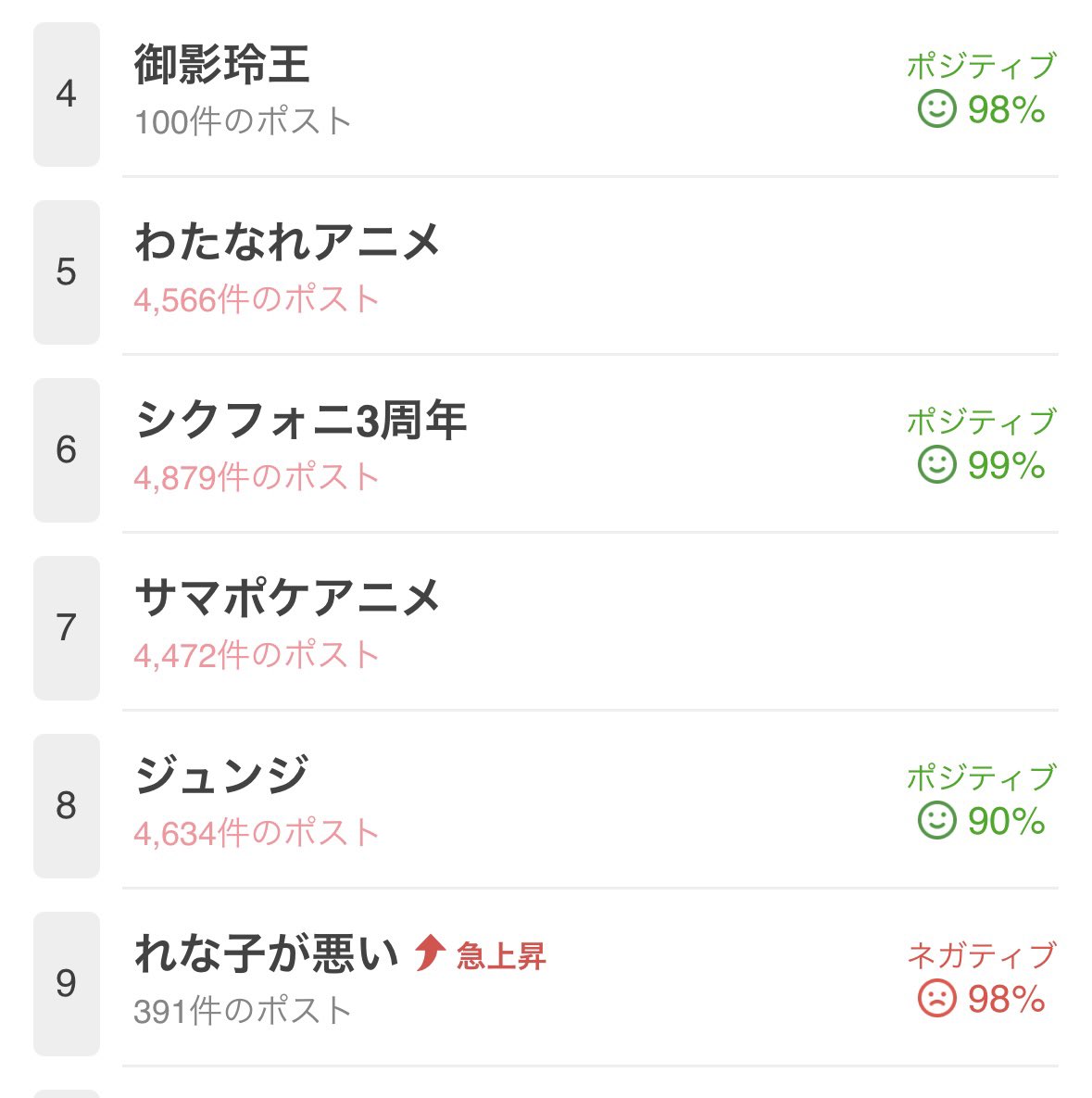
Task: Click the 急上昇 rising label
Action: [x=501, y=955]
